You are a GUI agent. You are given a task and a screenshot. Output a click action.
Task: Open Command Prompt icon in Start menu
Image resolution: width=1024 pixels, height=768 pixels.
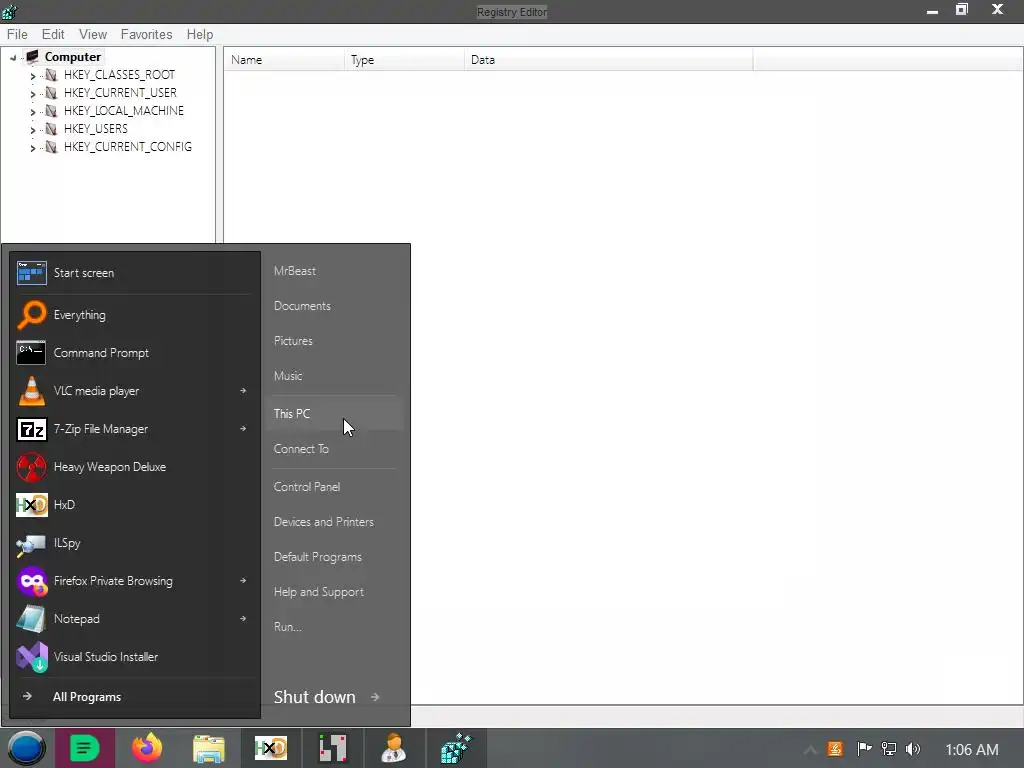point(31,353)
